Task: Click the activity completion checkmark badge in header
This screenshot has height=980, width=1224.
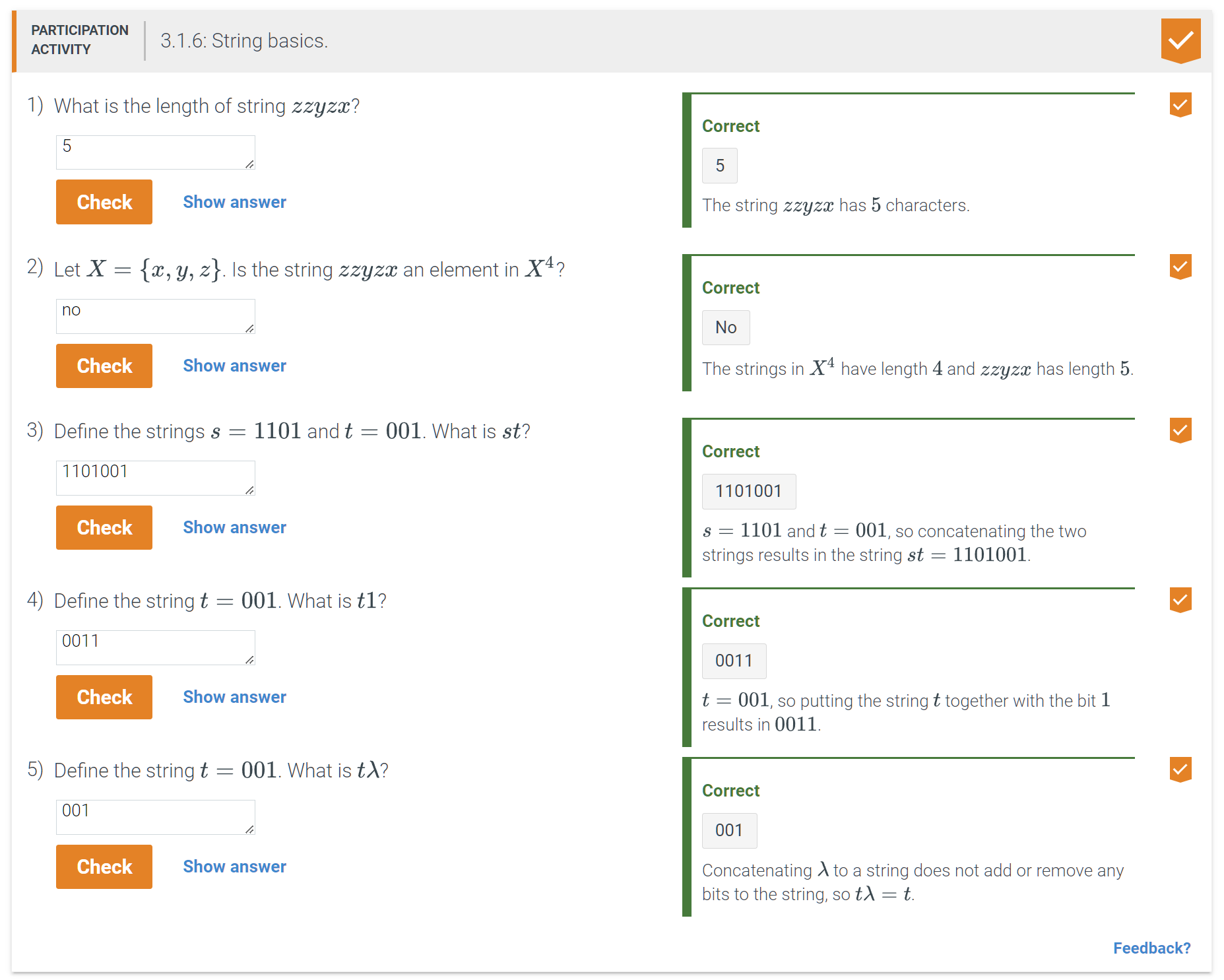Action: coord(1180,41)
